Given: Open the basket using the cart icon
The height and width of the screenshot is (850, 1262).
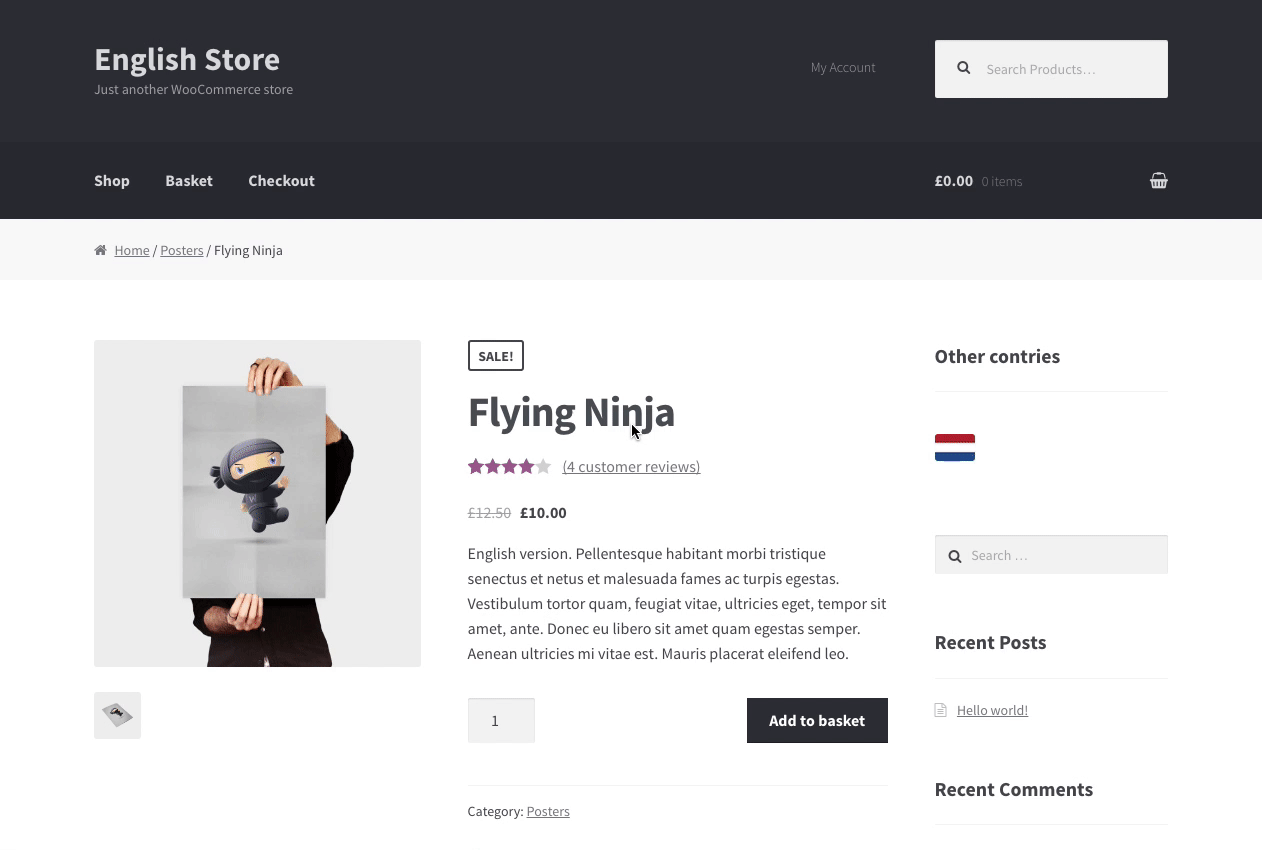Looking at the screenshot, I should (x=1158, y=180).
